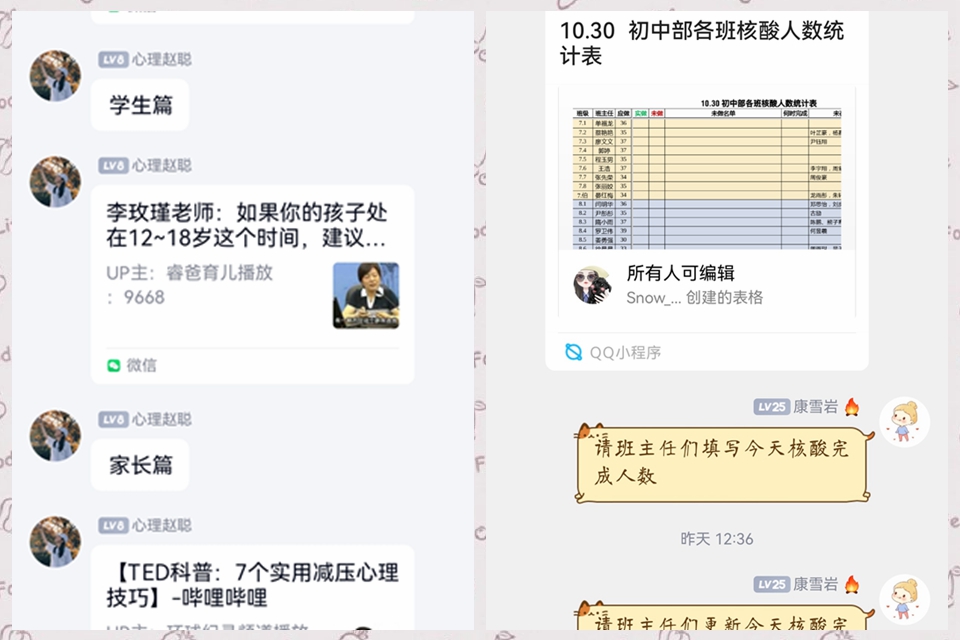Tap the Snow_ creator avatar

[592, 285]
